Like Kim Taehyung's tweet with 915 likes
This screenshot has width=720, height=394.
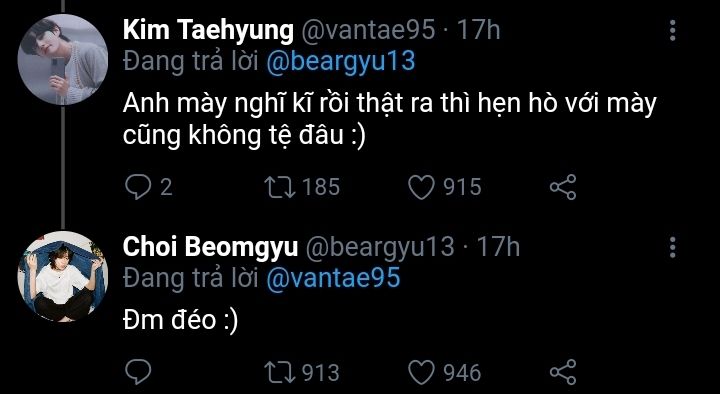click(x=421, y=187)
